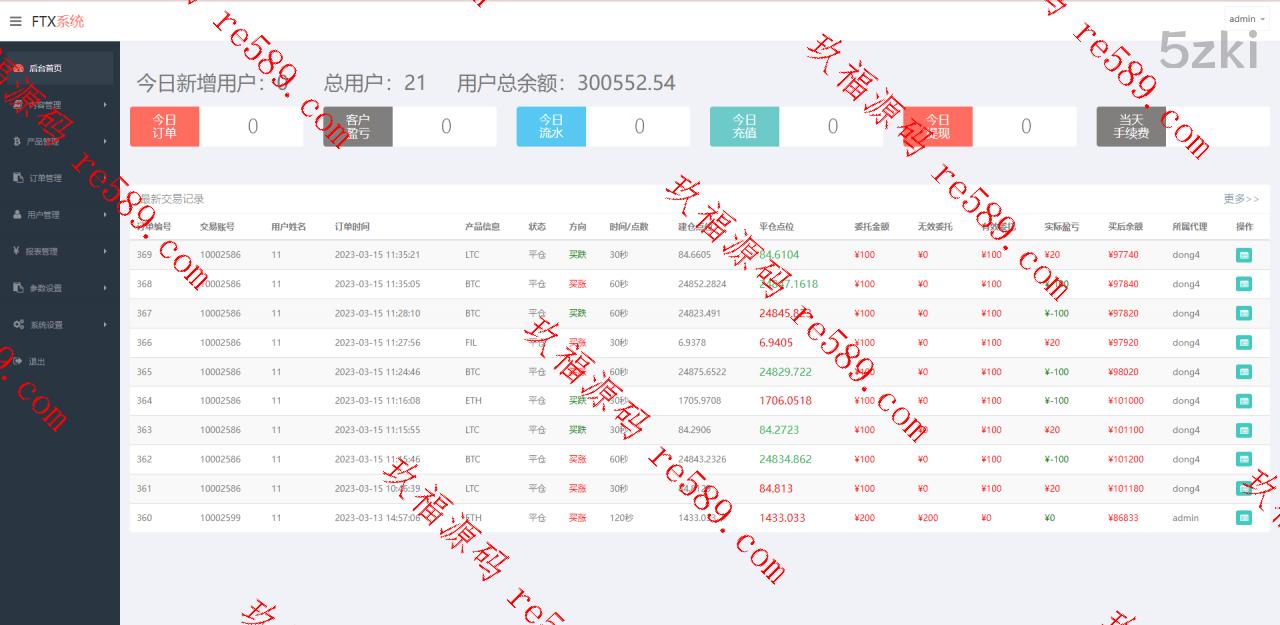The width and height of the screenshot is (1280, 625).
Task: Open 订单管理 in the sidebar
Action: coord(45,178)
